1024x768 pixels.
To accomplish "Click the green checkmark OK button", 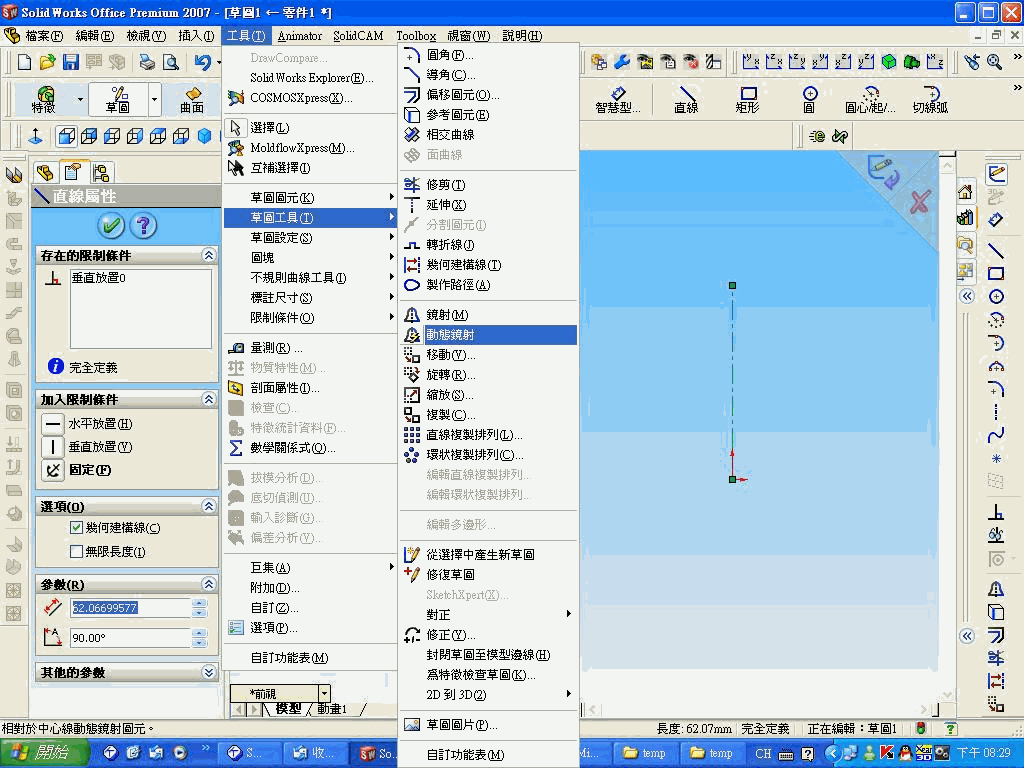I will pyautogui.click(x=111, y=226).
